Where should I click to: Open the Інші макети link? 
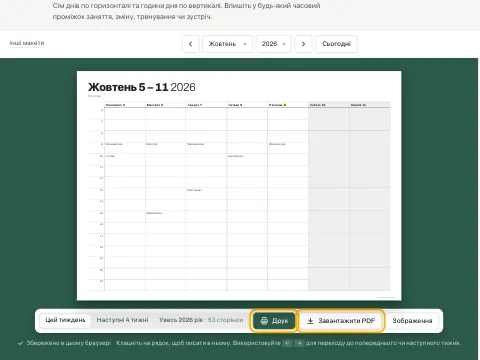pos(27,43)
